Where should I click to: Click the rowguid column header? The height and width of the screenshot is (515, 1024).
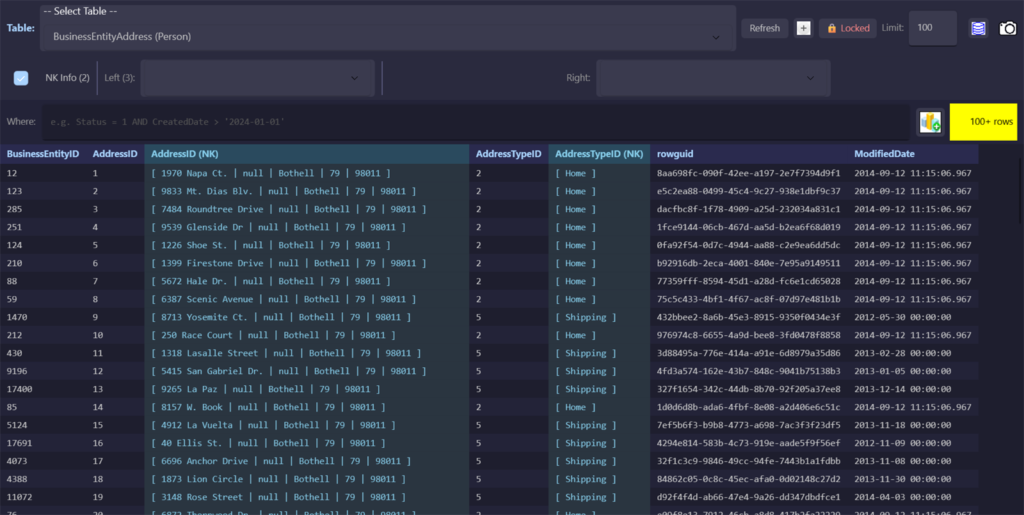(748, 154)
